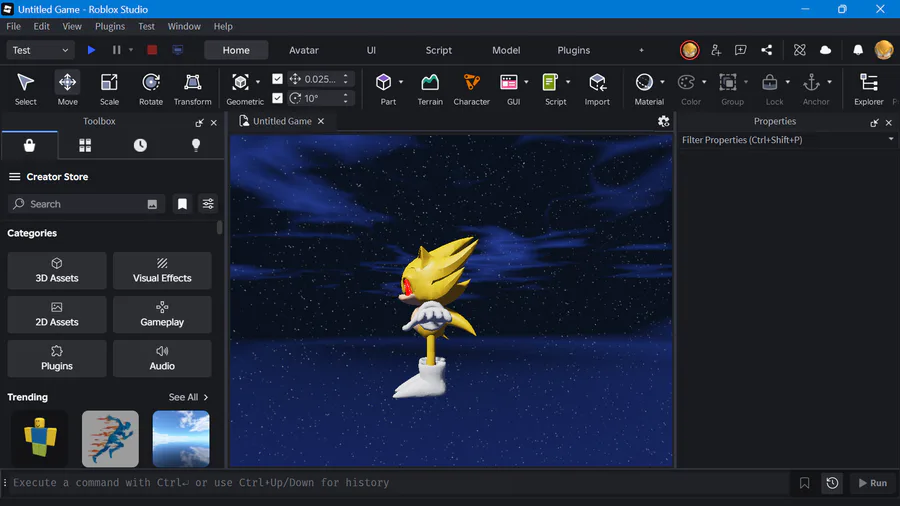
Task: Click the command bar bookmark icon
Action: 804,483
